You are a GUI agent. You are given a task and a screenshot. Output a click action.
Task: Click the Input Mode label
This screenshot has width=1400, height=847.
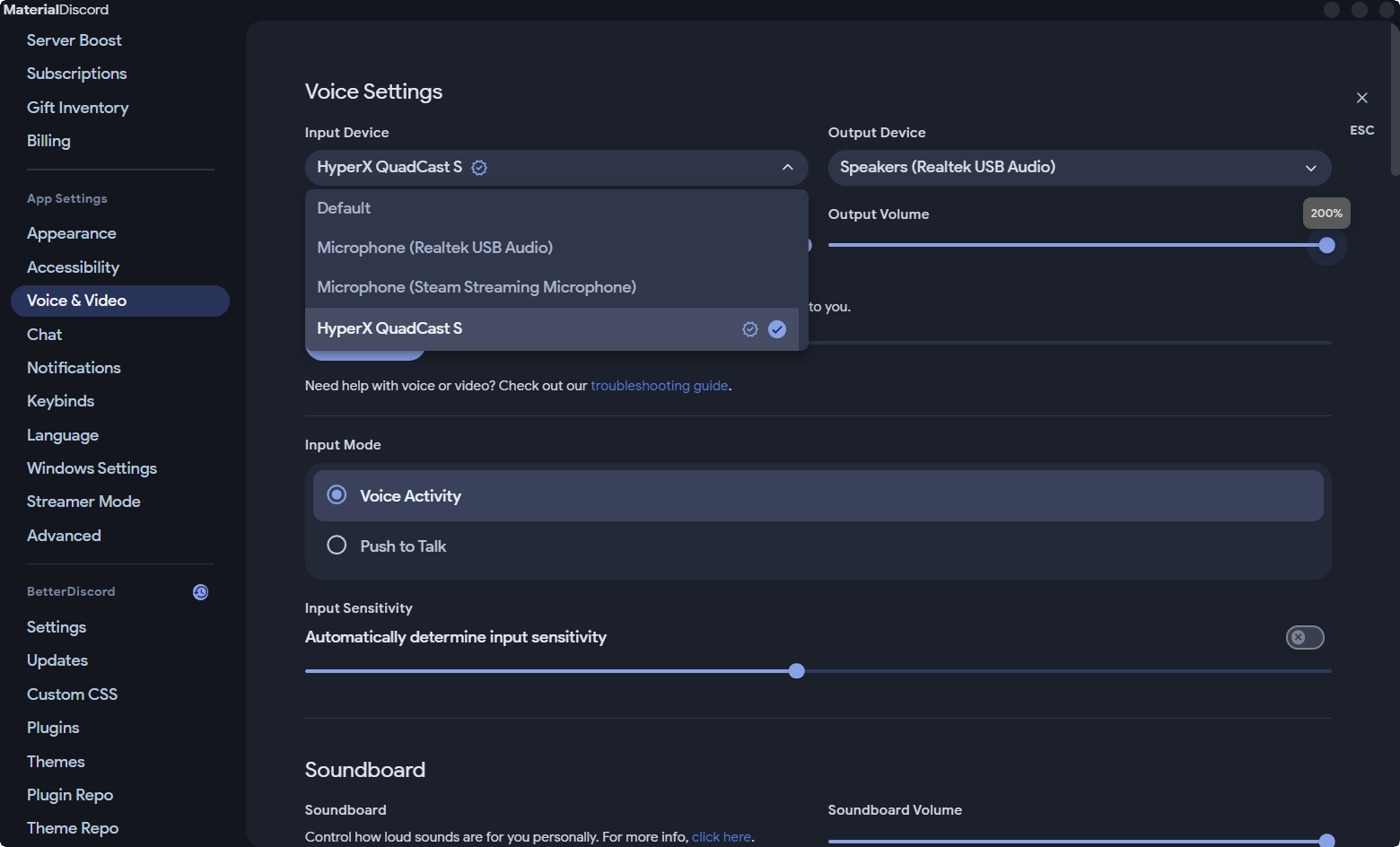click(343, 445)
